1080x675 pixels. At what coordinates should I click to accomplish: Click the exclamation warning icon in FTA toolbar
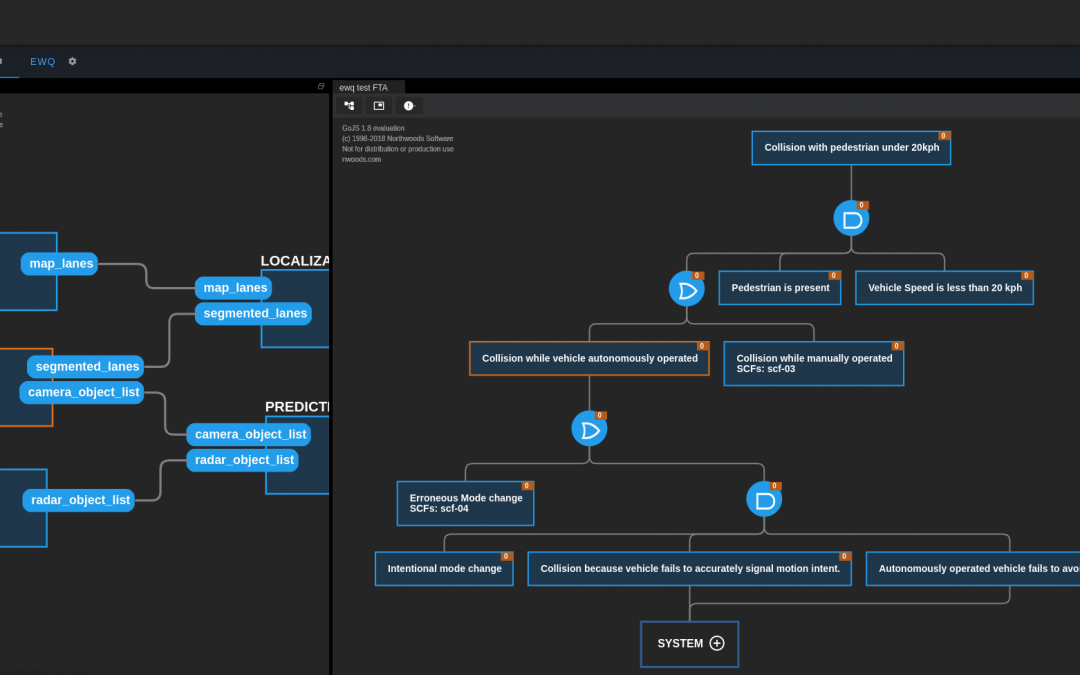pos(408,106)
